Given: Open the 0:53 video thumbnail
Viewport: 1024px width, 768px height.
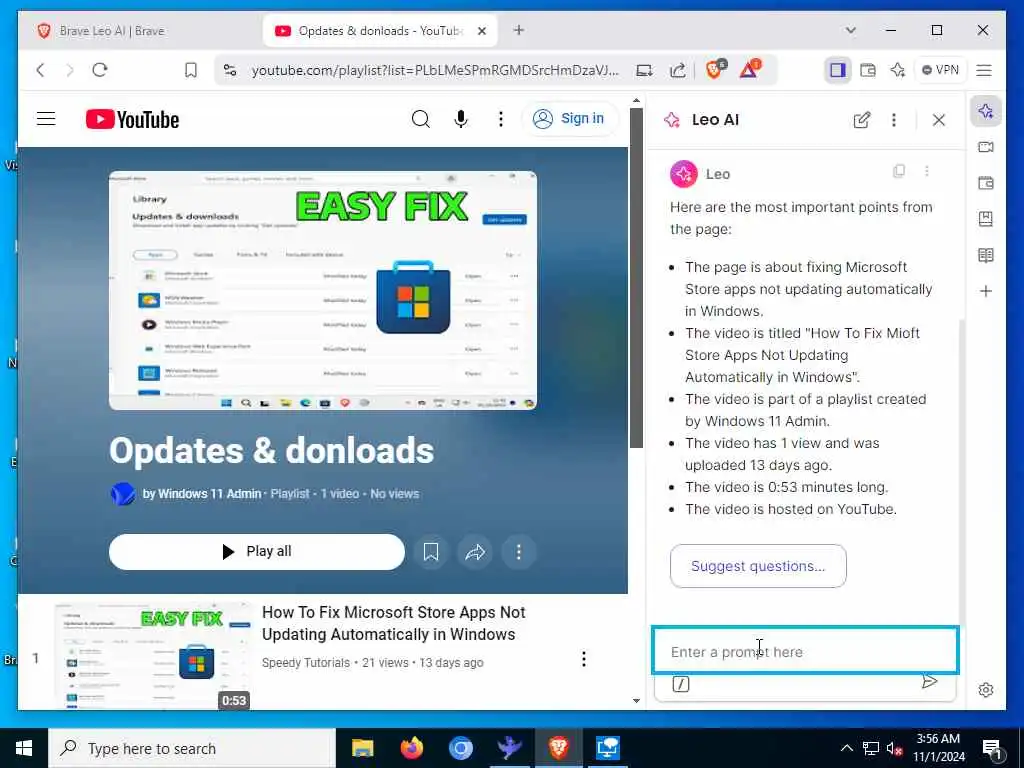Looking at the screenshot, I should pyautogui.click(x=153, y=656).
